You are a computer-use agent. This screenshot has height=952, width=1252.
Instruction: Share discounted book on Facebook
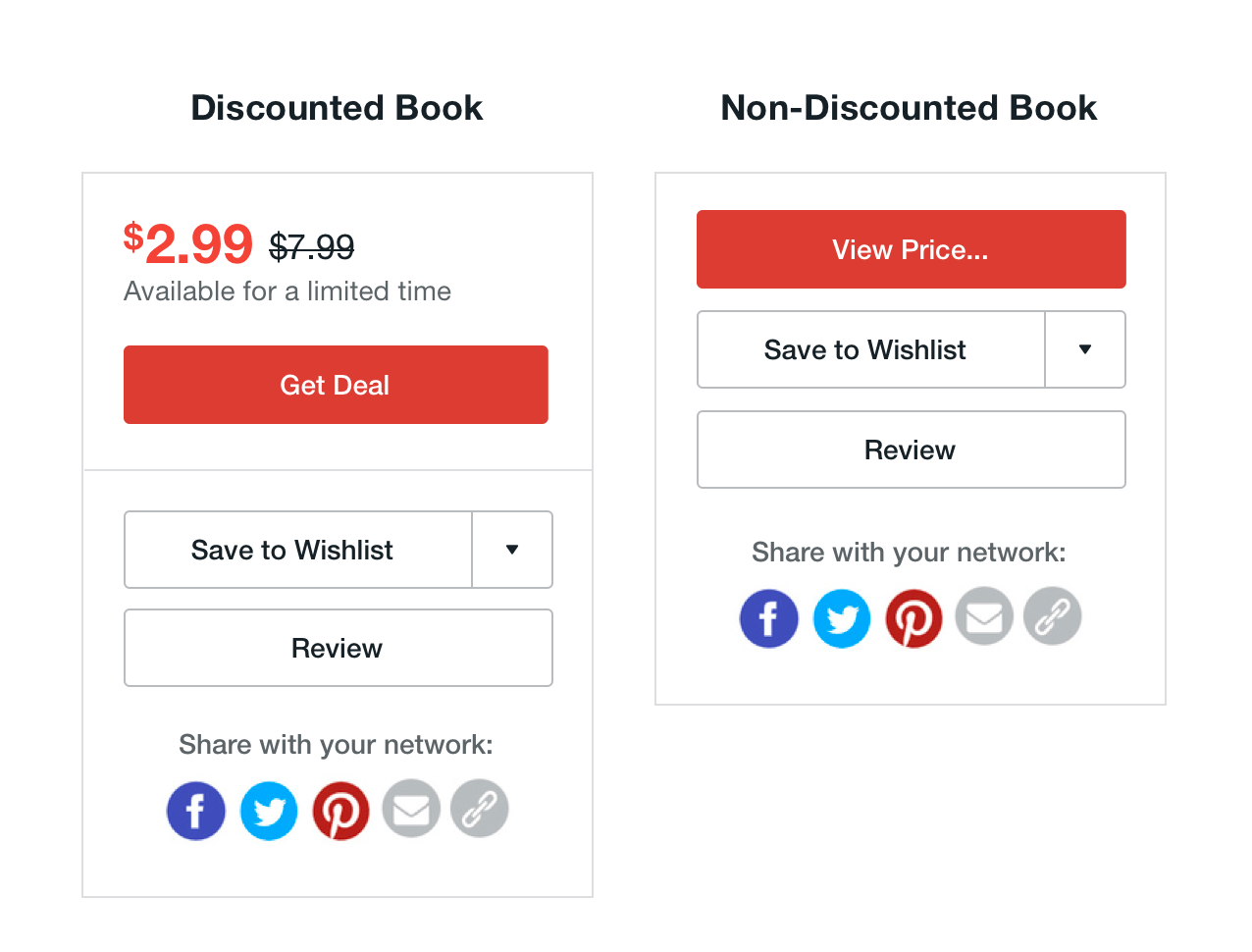coord(195,811)
